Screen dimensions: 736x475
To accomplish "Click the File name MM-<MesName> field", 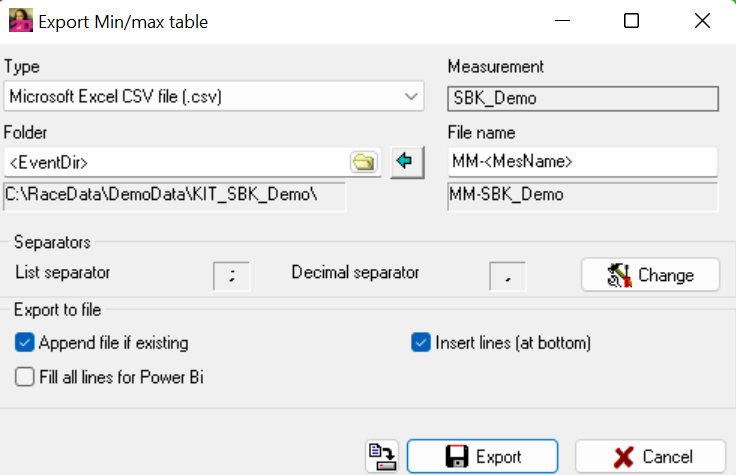I will coord(582,162).
